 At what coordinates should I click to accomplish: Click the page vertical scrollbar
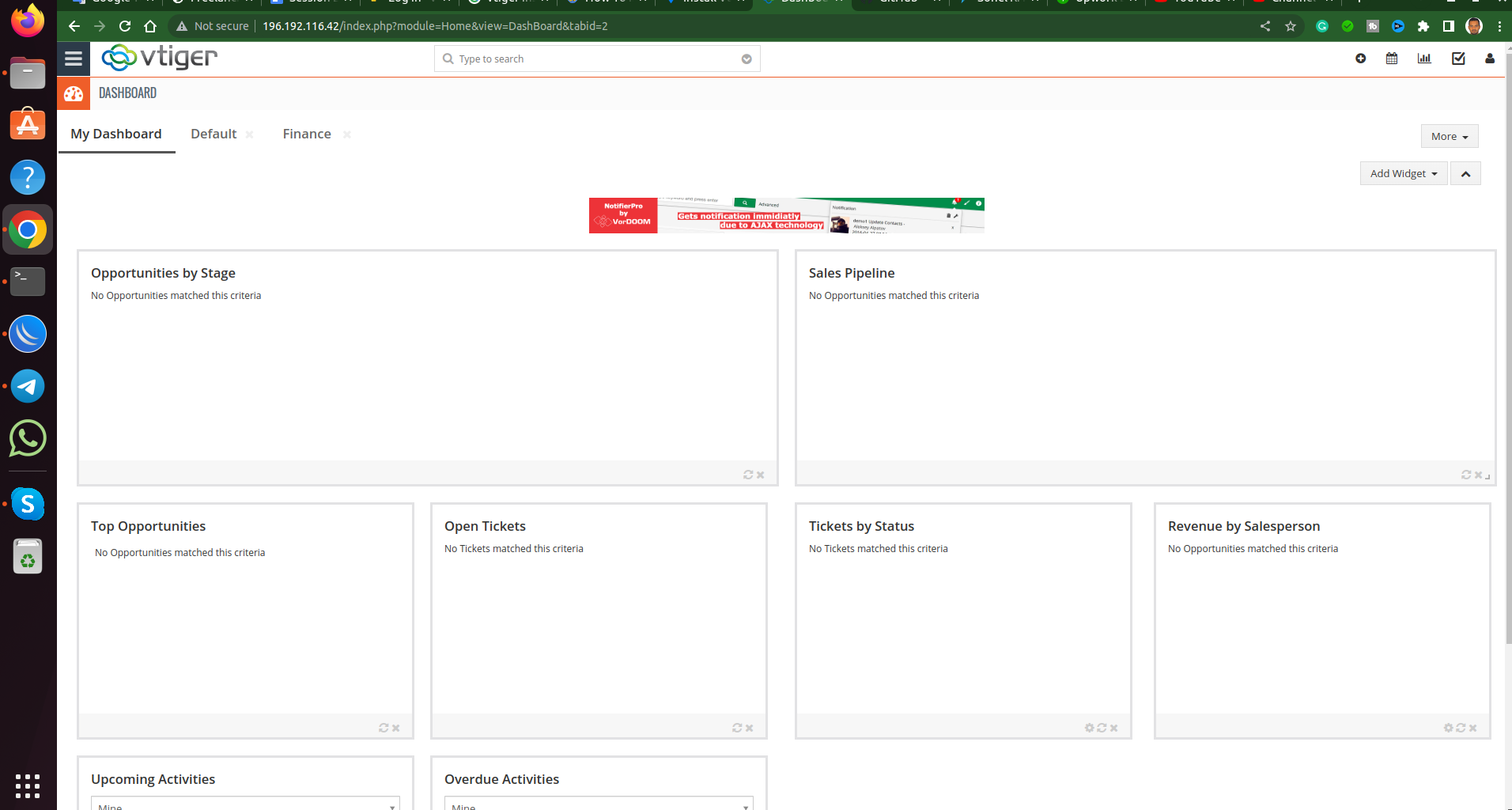pyautogui.click(x=1508, y=348)
